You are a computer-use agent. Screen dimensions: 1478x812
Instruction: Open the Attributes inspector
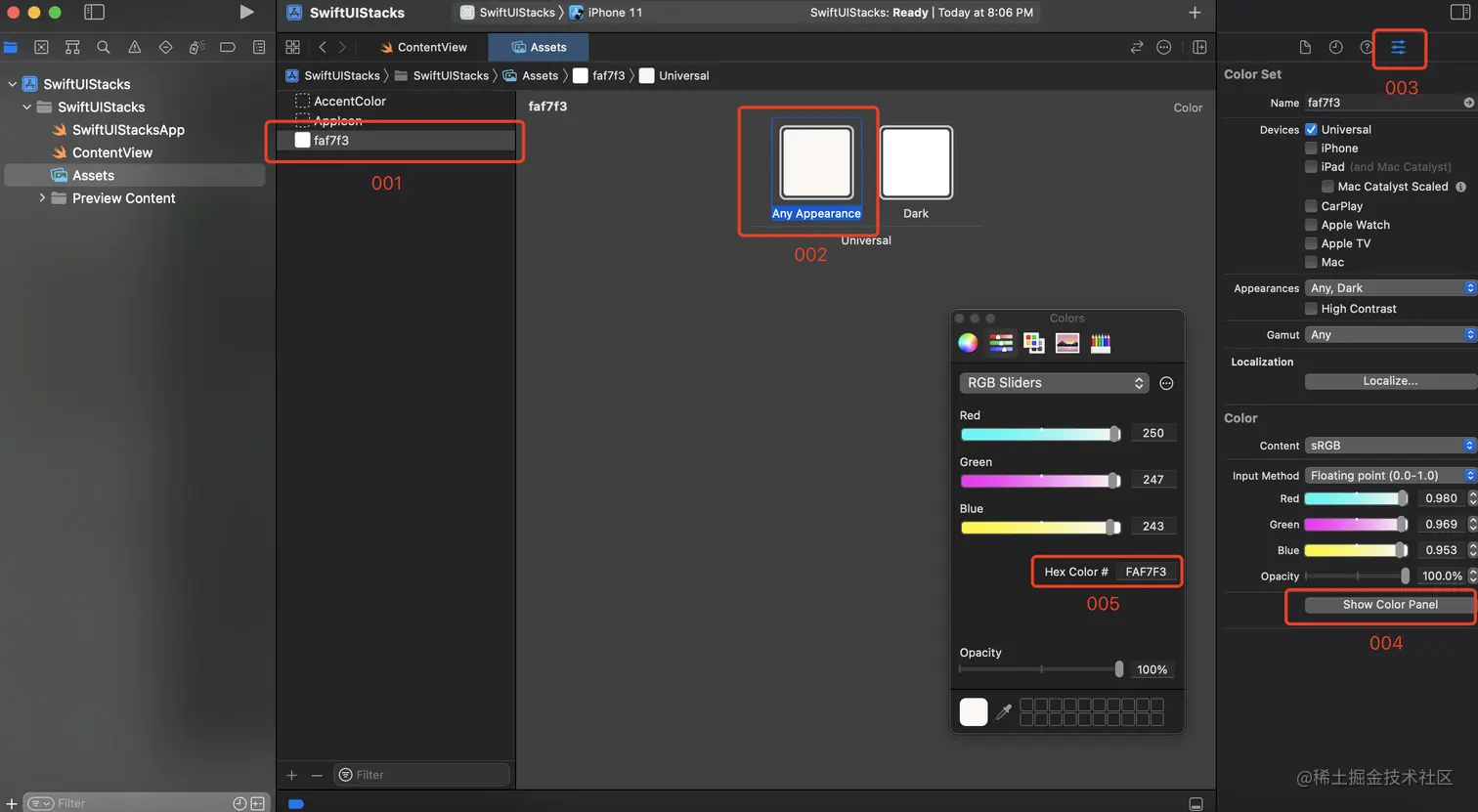click(x=1399, y=47)
